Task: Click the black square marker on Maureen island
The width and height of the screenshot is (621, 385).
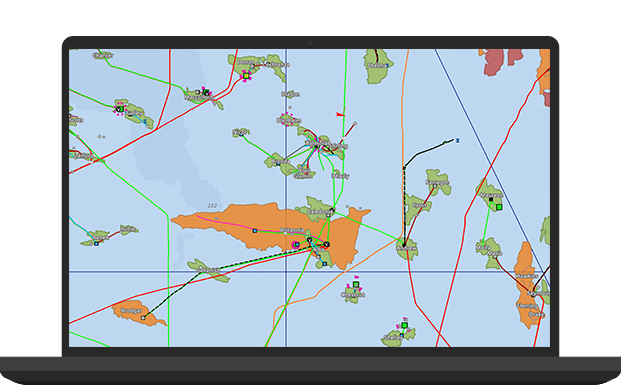Action: (x=491, y=200)
